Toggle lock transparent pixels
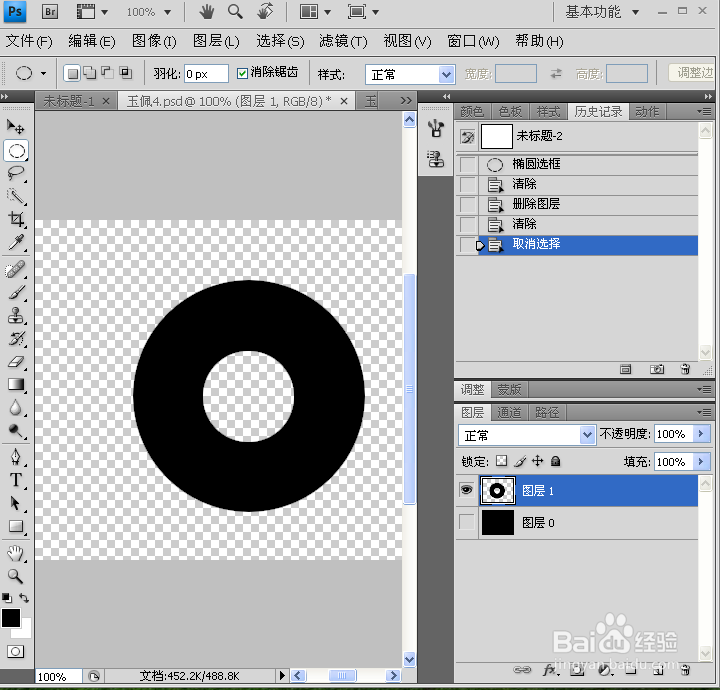The height and width of the screenshot is (690, 720). click(501, 461)
